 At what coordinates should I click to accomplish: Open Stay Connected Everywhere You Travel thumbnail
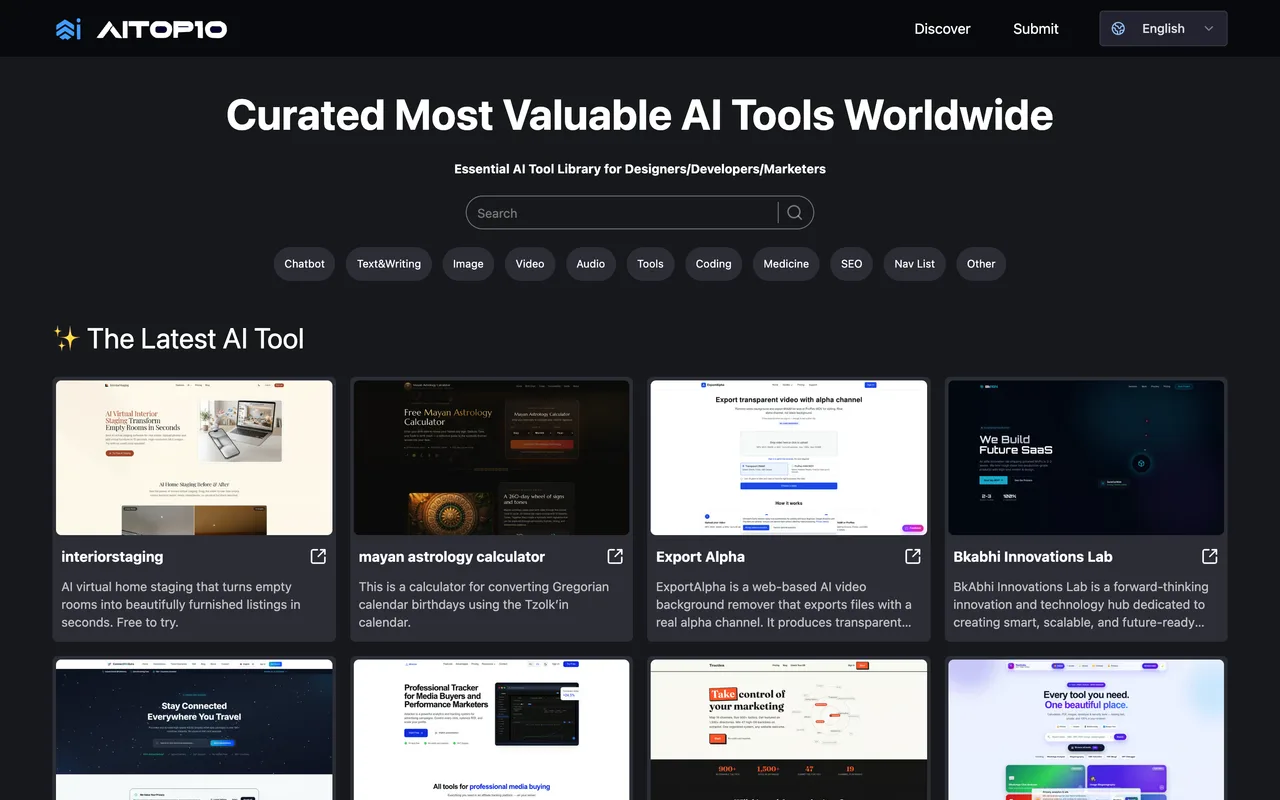point(194,729)
